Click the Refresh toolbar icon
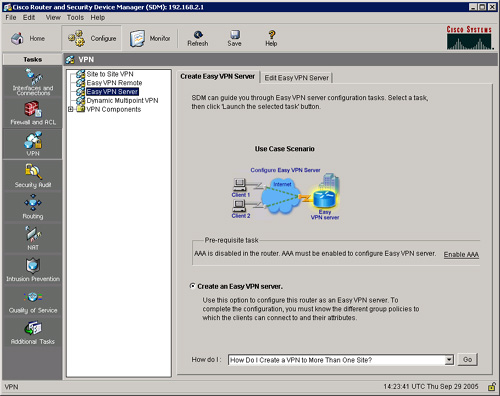Image resolution: width=500 pixels, height=396 pixels. pos(198,39)
